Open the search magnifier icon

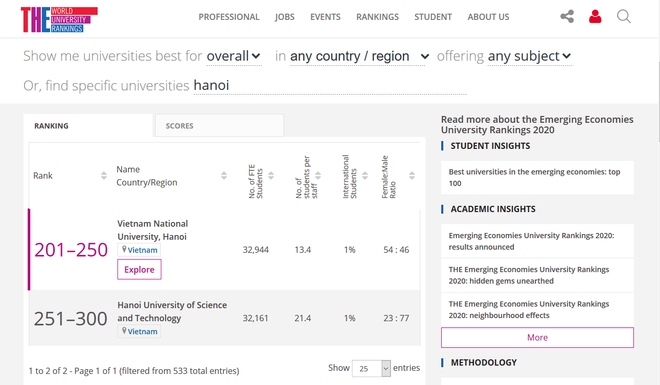coord(623,16)
